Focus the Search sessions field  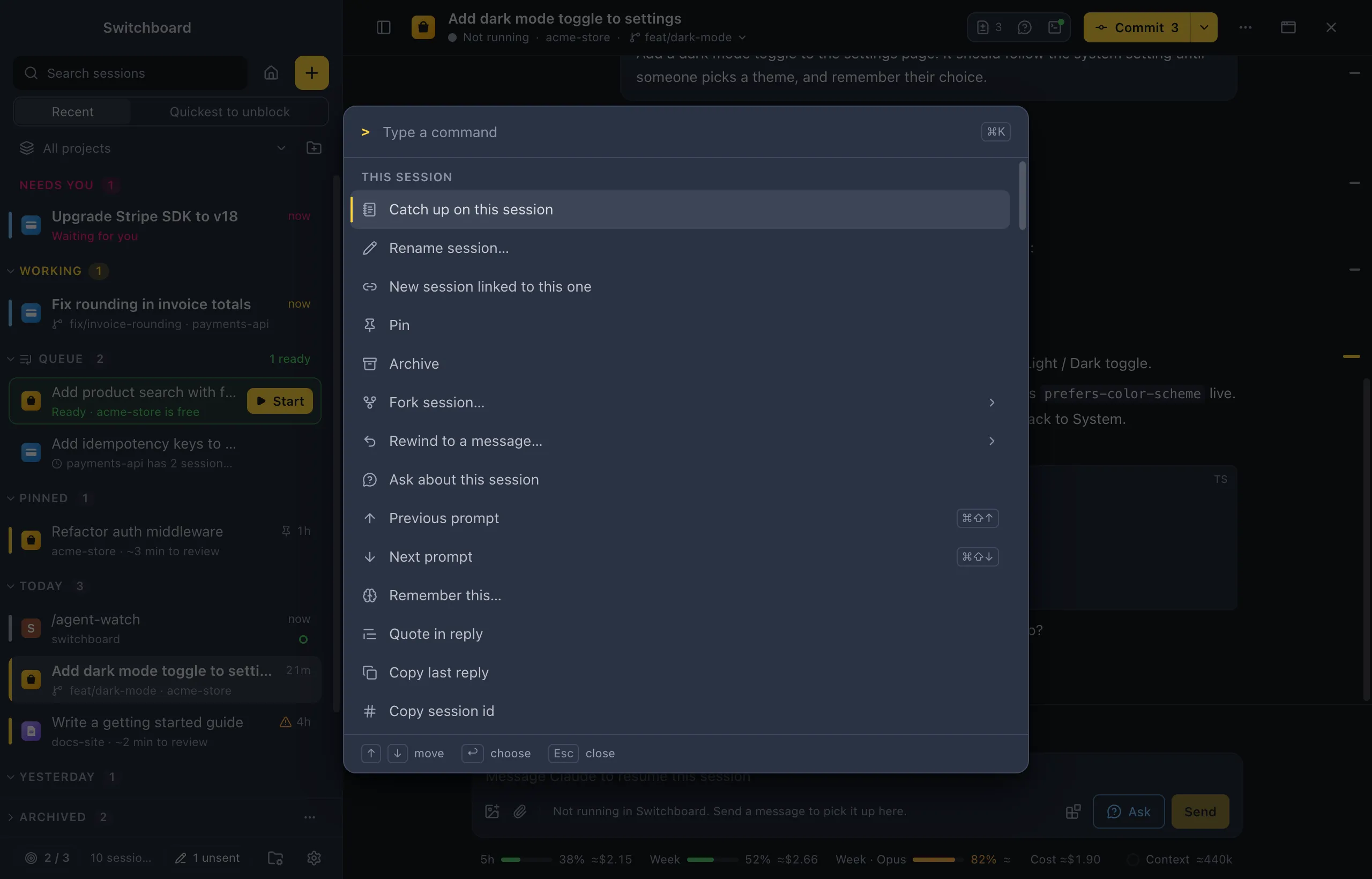pyautogui.click(x=130, y=73)
